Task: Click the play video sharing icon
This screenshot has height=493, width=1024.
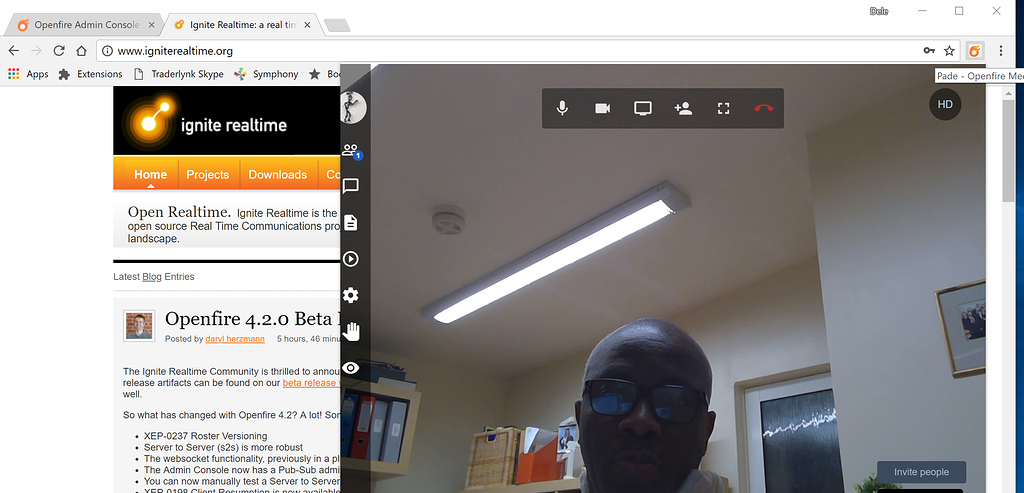Action: pos(351,259)
